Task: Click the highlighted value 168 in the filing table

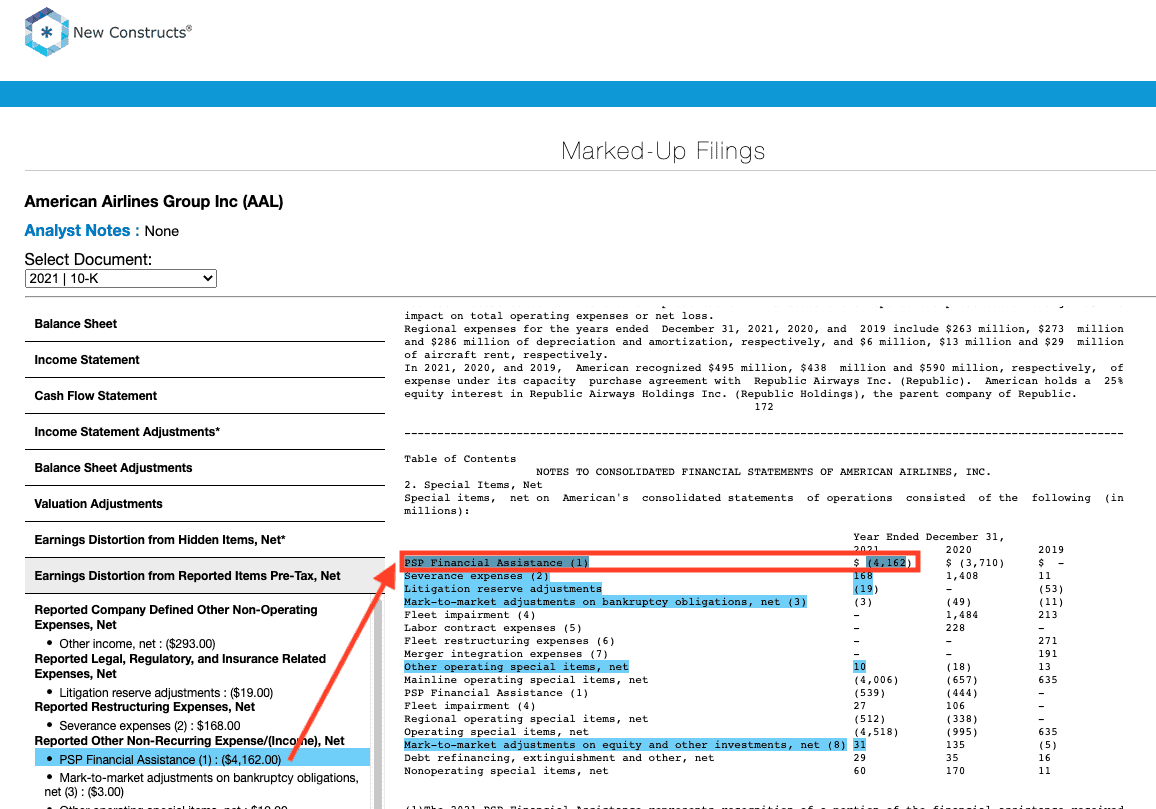Action: 863,576
